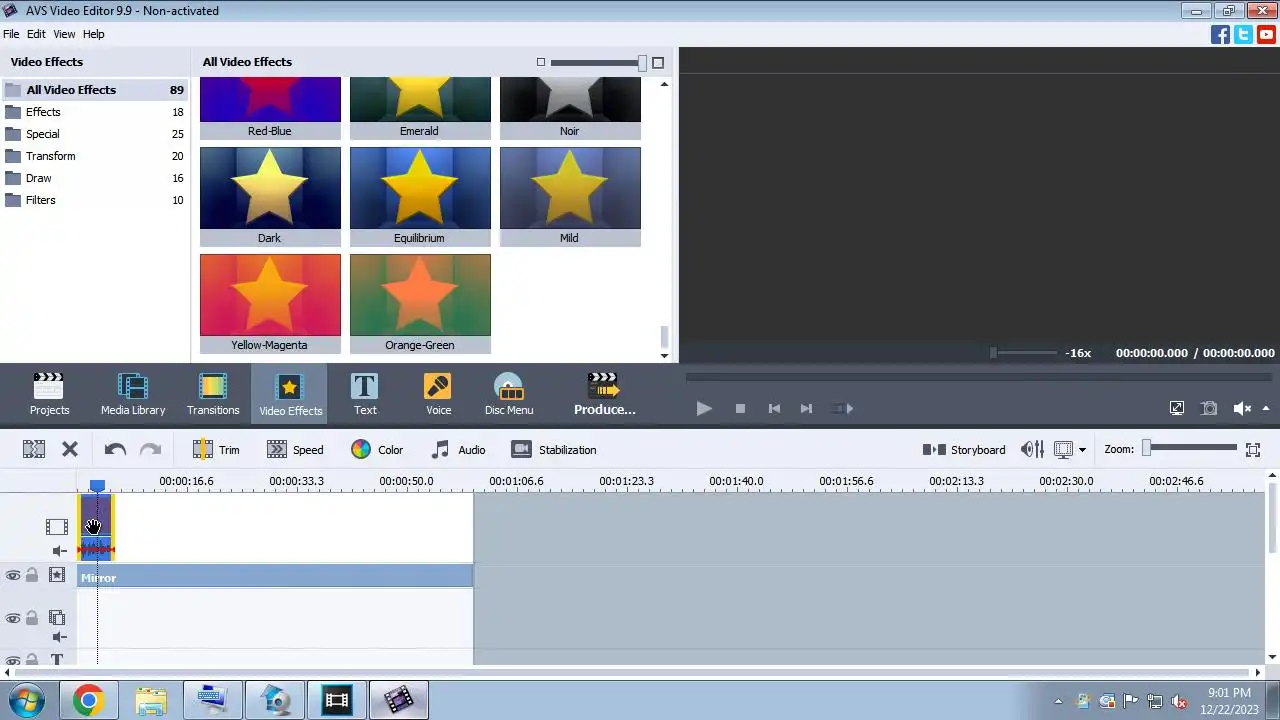The height and width of the screenshot is (720, 1280).
Task: Open the Stabilization tool
Action: [554, 450]
